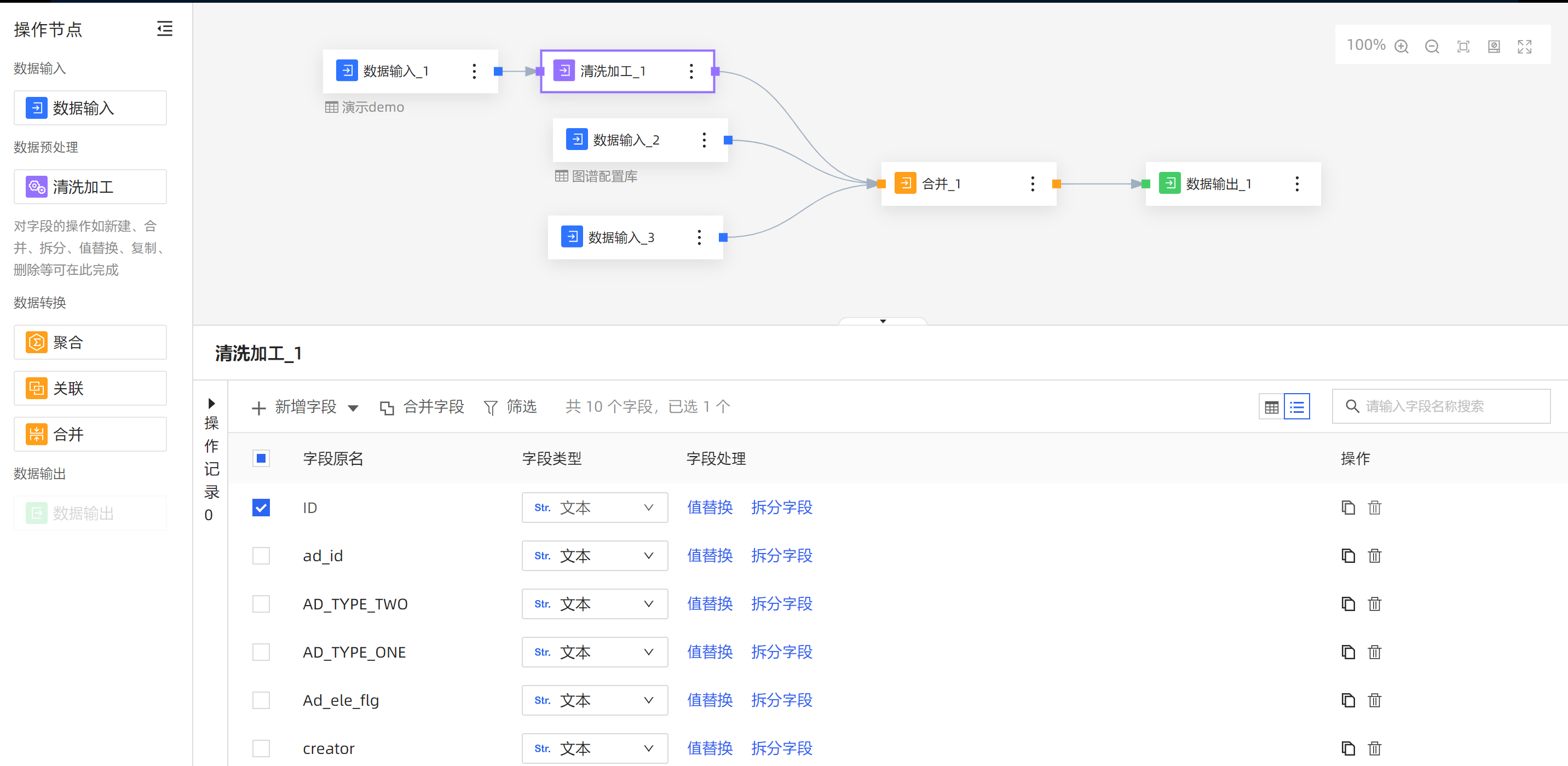The height and width of the screenshot is (766, 1568).
Task: Delete the AD_TYPE_ONE field
Action: 1374,652
